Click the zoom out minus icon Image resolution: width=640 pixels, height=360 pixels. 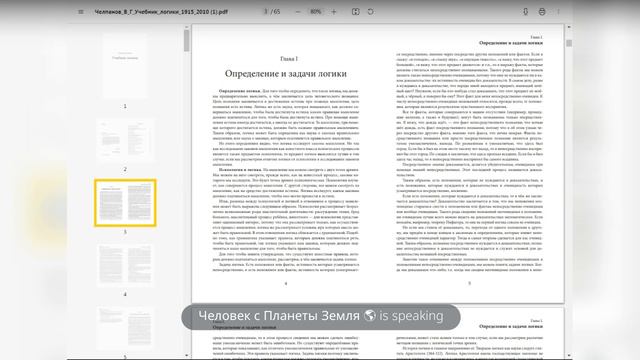coord(298,12)
